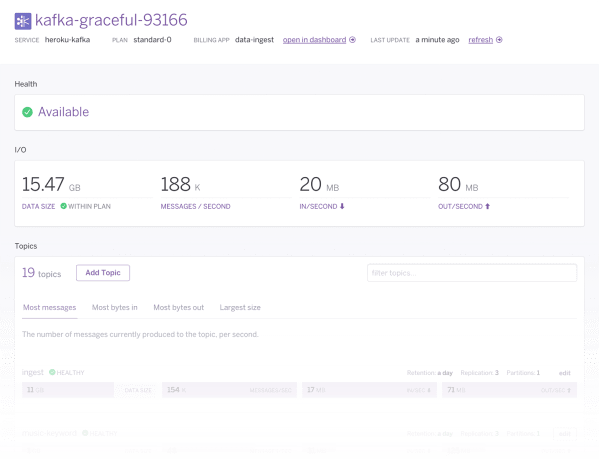The height and width of the screenshot is (473, 599).
Task: Click edit for the ingest topic
Action: (x=565, y=373)
